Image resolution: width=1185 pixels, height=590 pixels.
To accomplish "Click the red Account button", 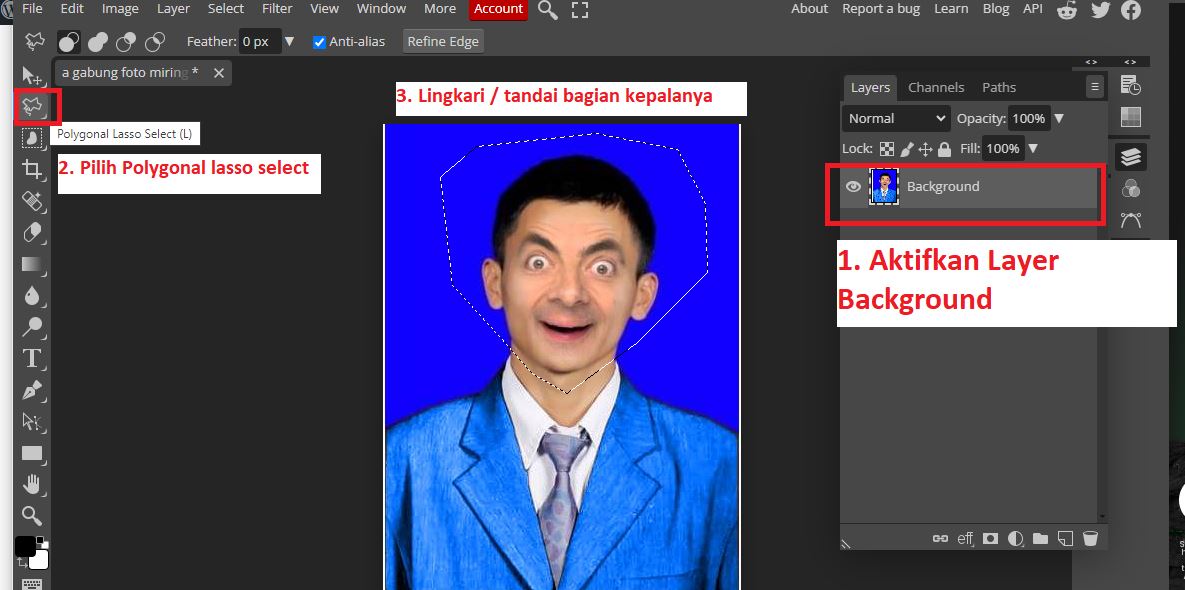I will (x=498, y=9).
